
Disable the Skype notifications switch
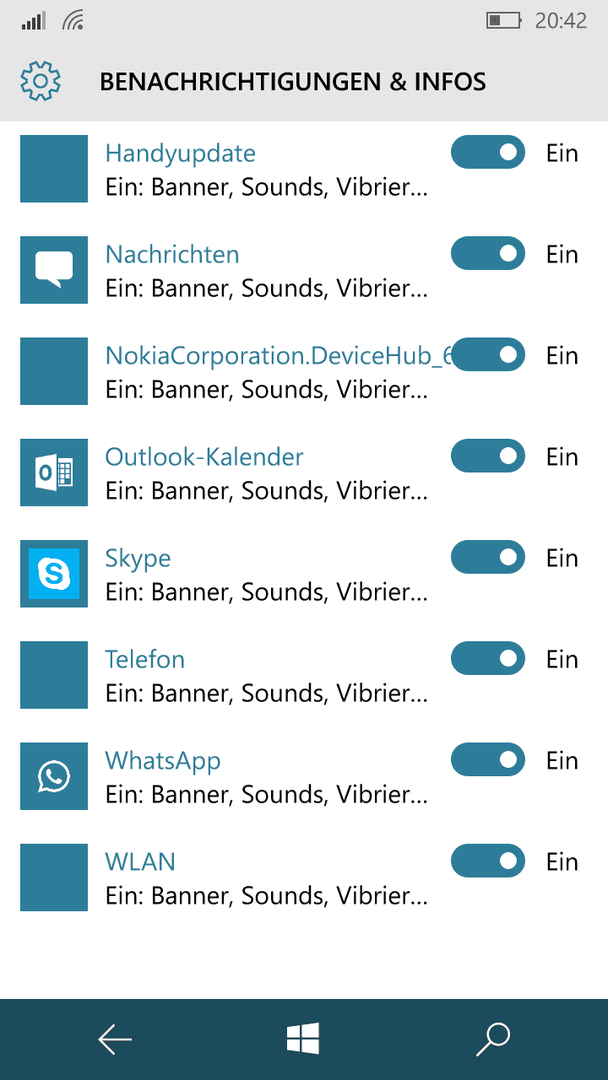click(488, 557)
